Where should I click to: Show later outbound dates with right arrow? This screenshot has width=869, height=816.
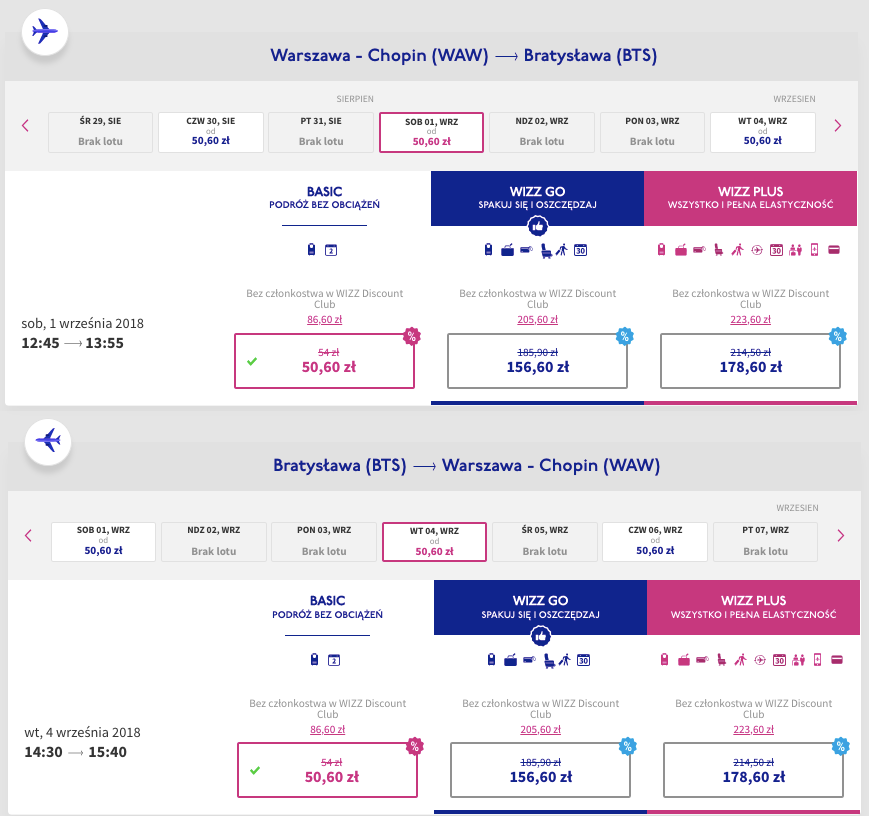[x=838, y=126]
